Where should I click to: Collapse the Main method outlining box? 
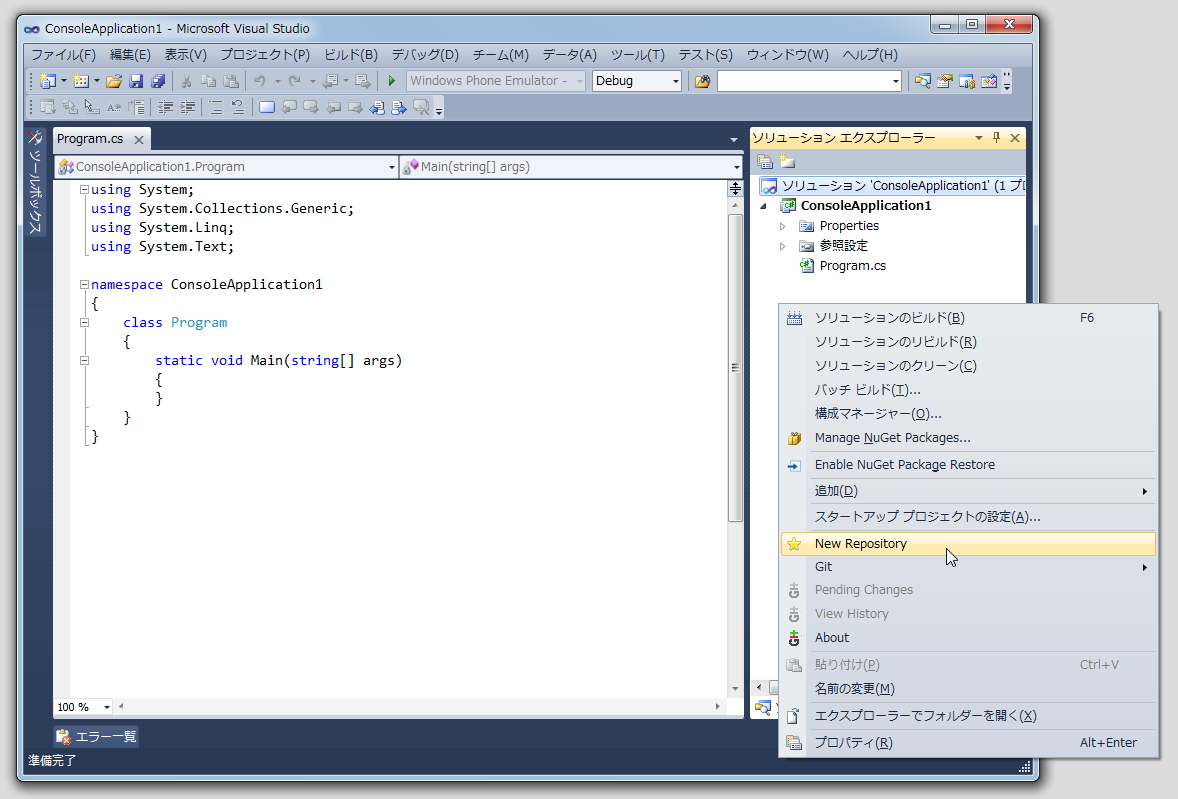coord(85,360)
